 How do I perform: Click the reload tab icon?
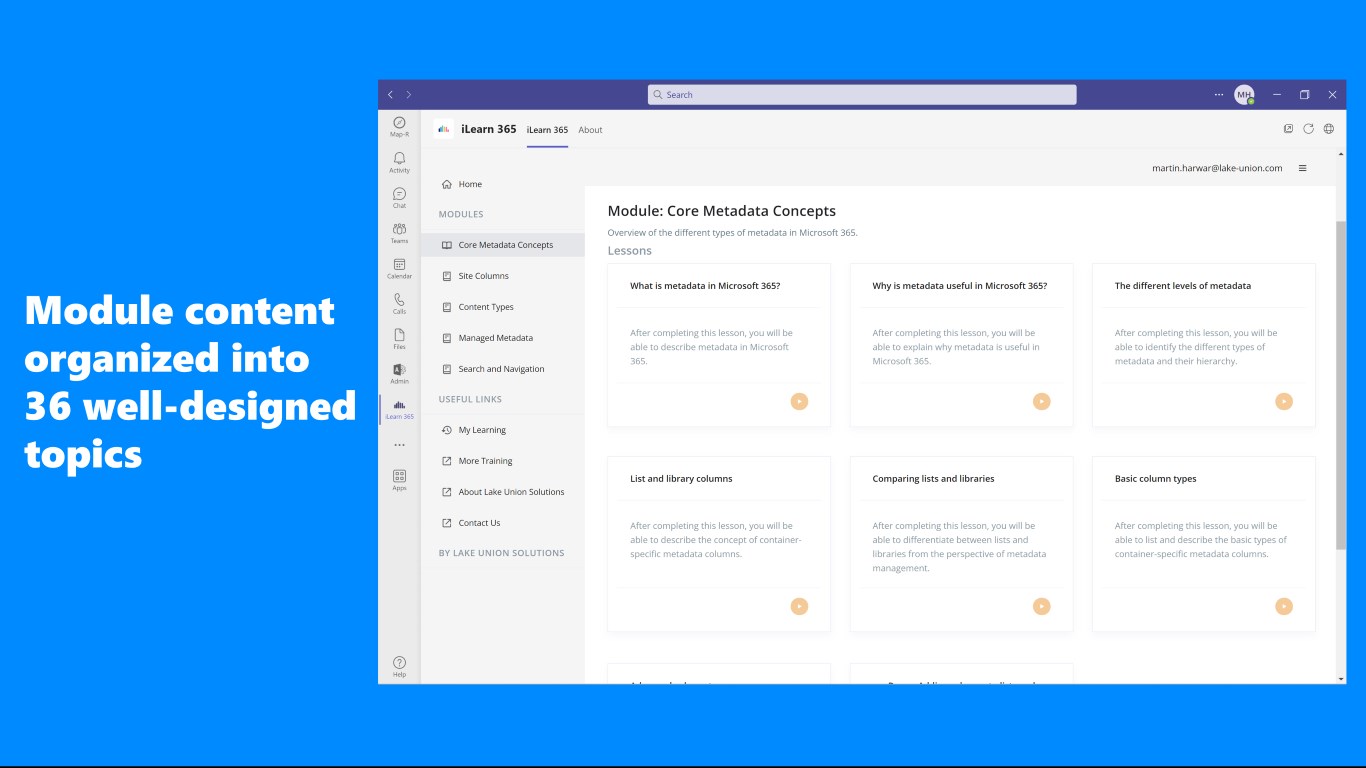tap(1308, 129)
